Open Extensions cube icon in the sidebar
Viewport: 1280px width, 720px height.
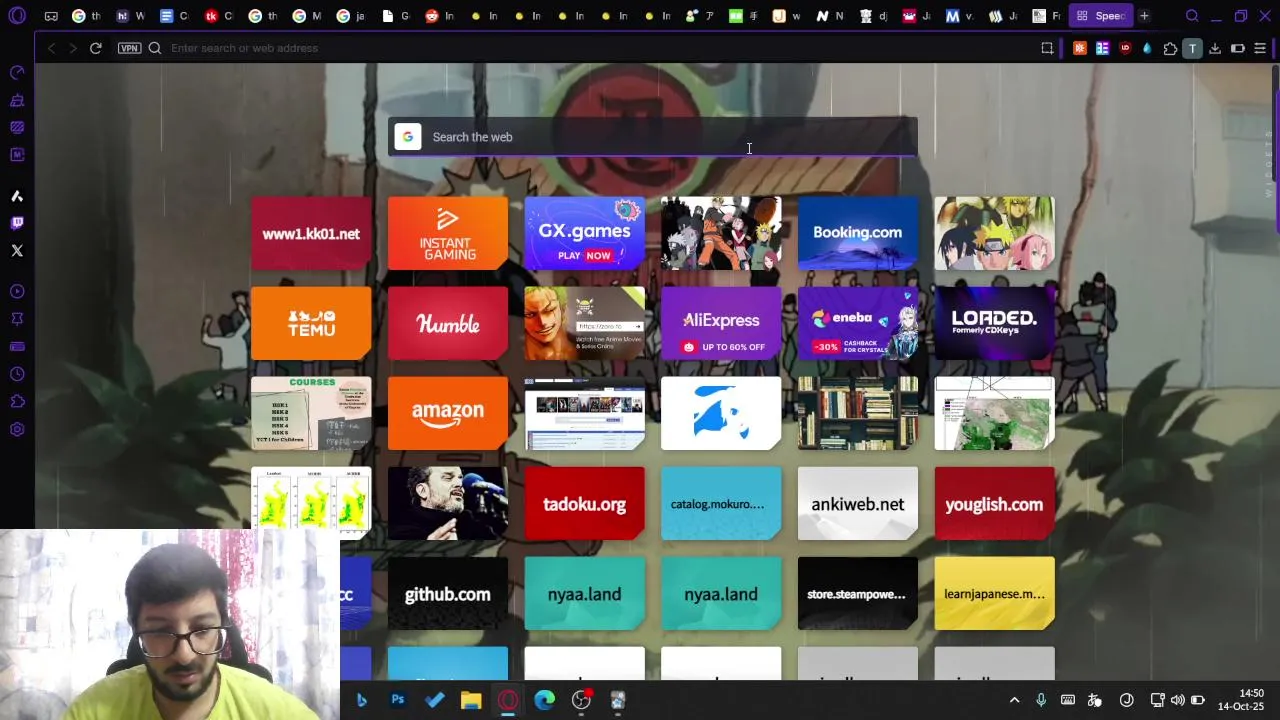pos(17,401)
